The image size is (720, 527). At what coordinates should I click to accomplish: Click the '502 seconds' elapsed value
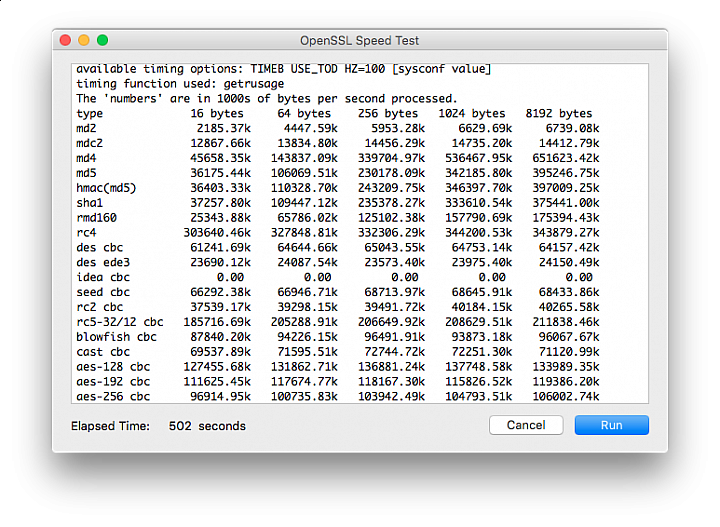tap(207, 426)
